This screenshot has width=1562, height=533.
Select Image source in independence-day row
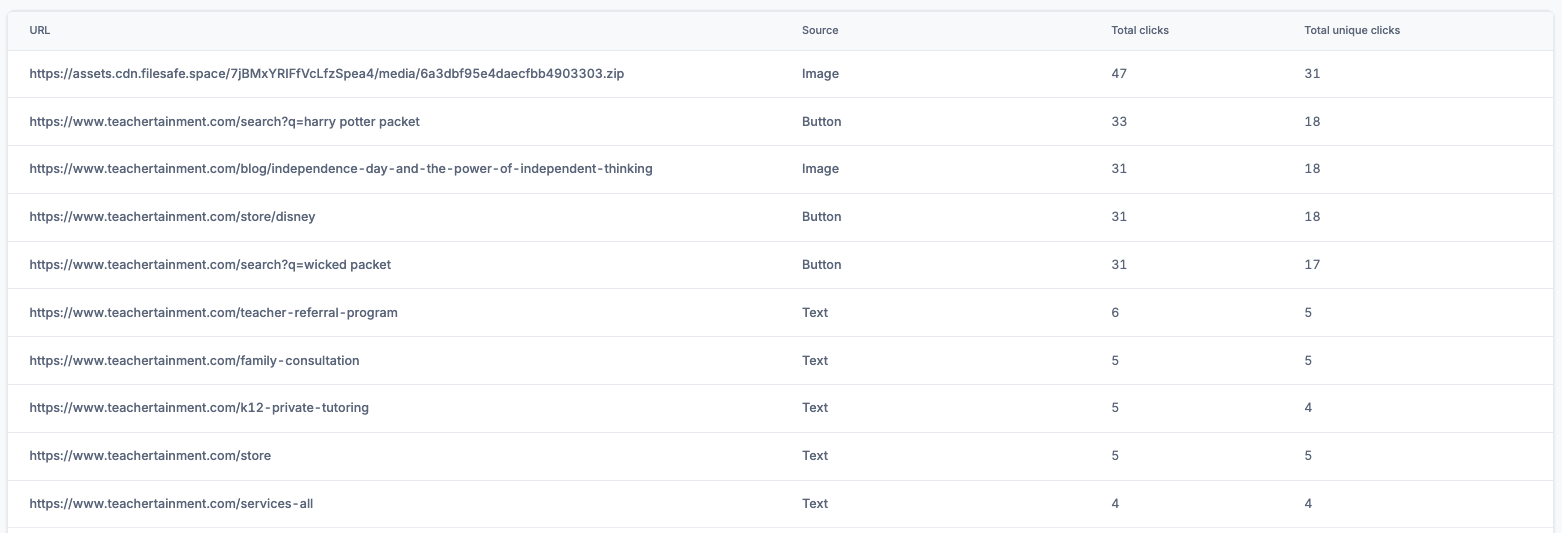[820, 169]
